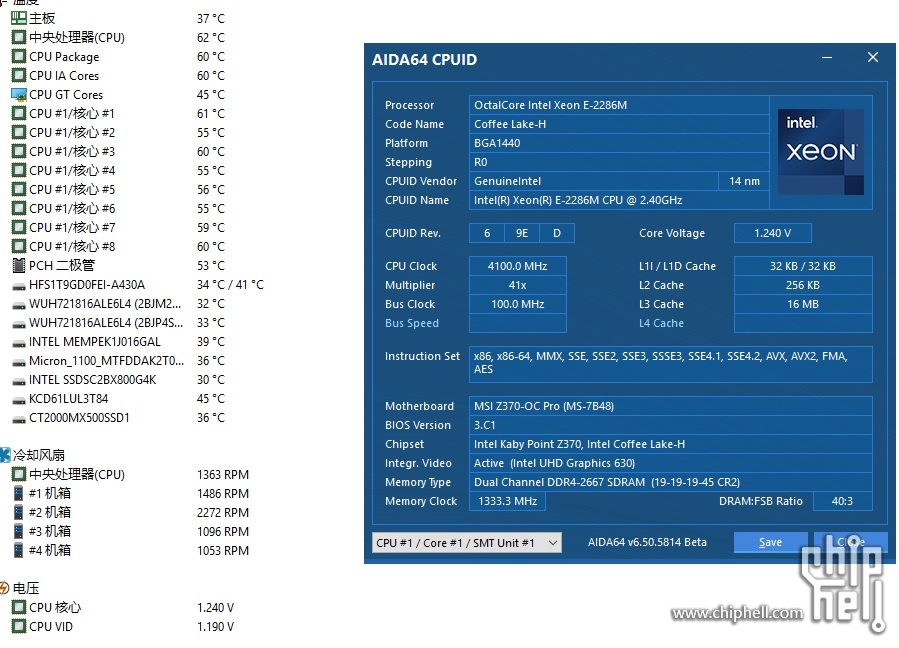899x648 pixels.
Task: Click the CPUID Name value field
Action: click(619, 200)
